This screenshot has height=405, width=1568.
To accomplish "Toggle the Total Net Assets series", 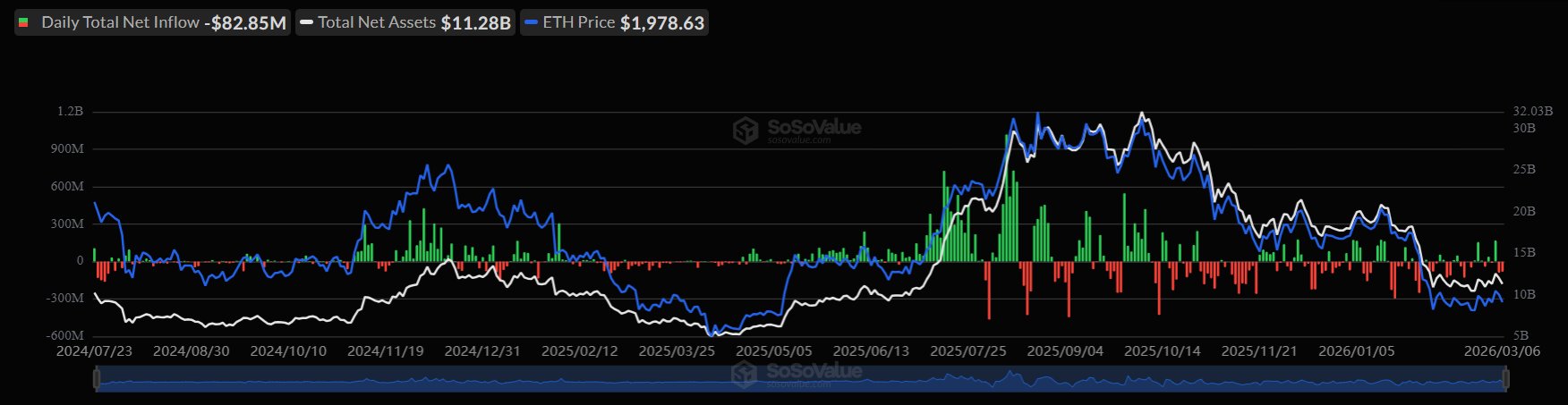I will tap(377, 22).
